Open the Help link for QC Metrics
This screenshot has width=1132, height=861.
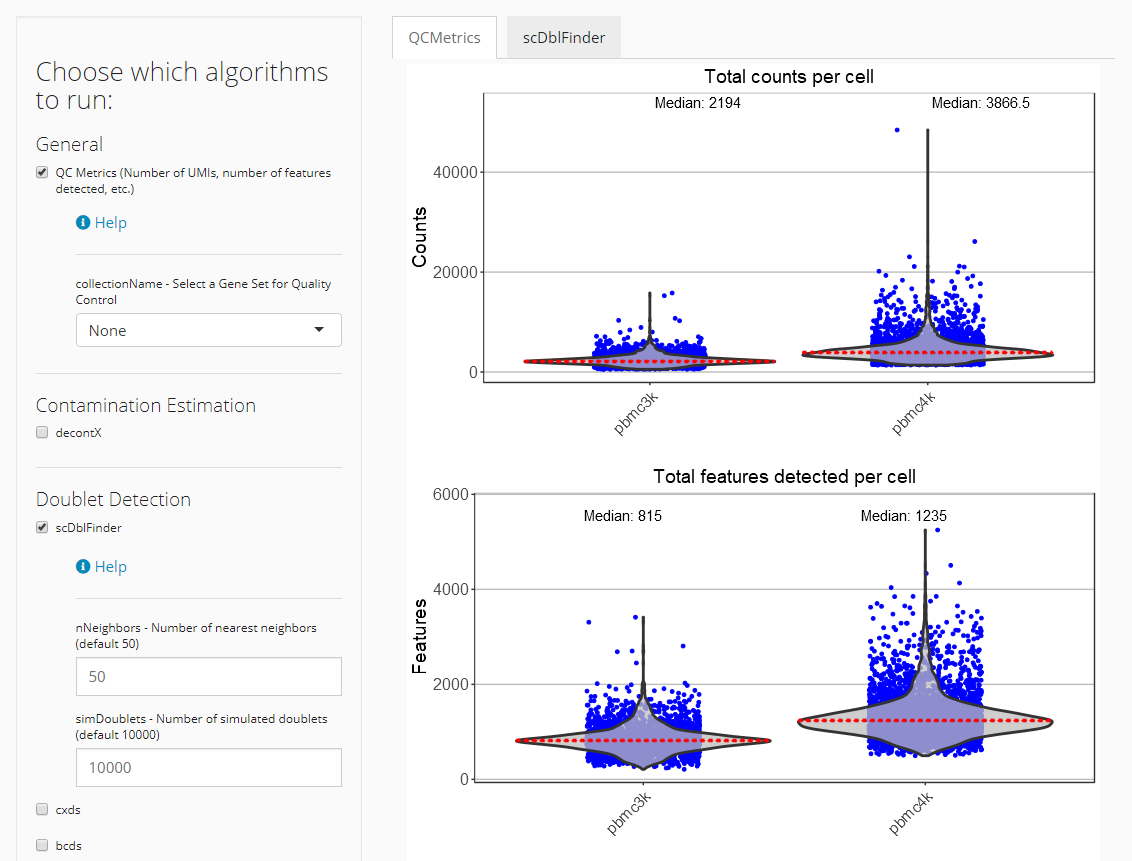pyautogui.click(x=110, y=222)
